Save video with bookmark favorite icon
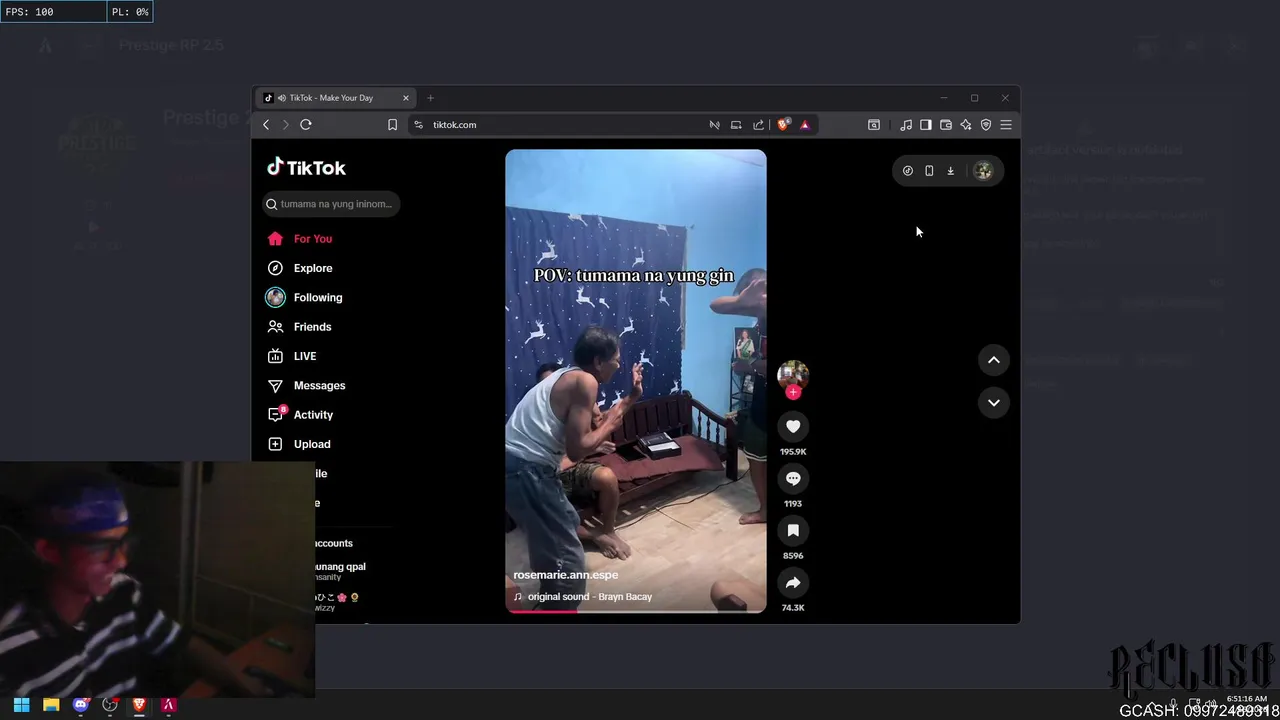1280x720 pixels. point(793,531)
